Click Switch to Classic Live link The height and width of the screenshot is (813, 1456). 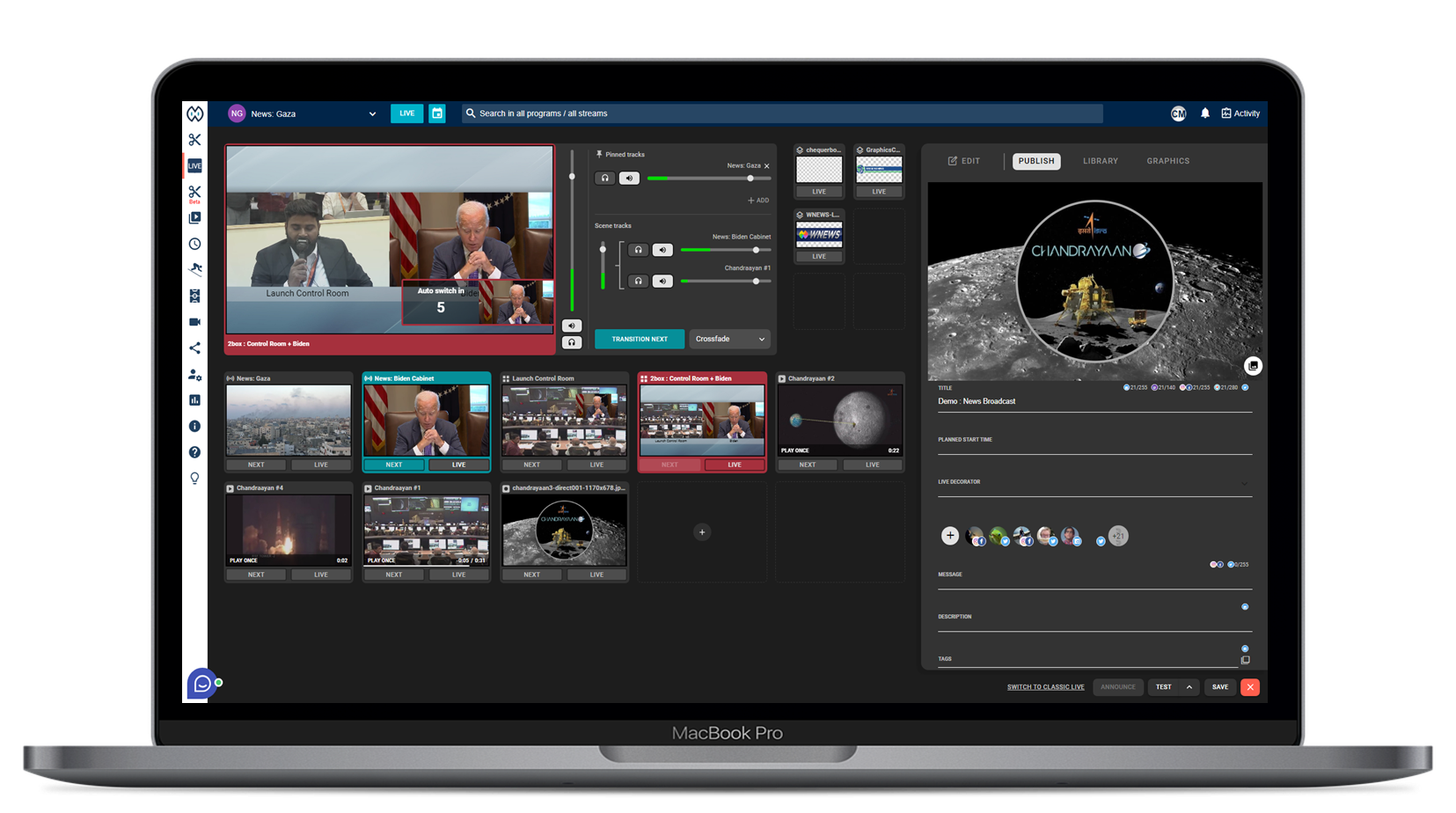[1045, 687]
